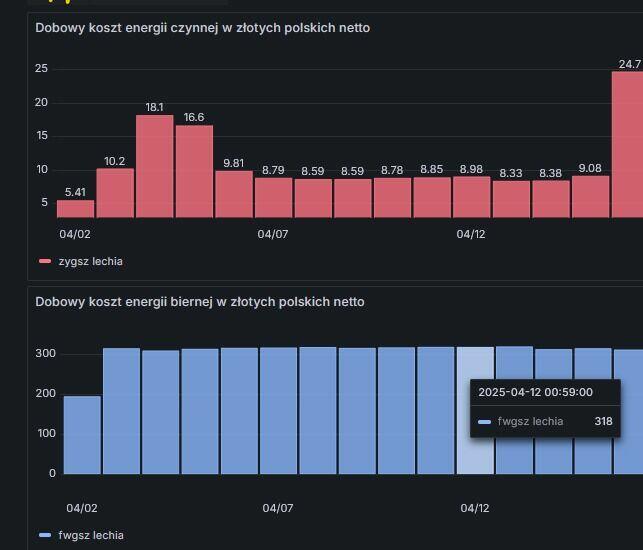Click the 'fwgsz lechia' entry in tooltip

(x=530, y=421)
